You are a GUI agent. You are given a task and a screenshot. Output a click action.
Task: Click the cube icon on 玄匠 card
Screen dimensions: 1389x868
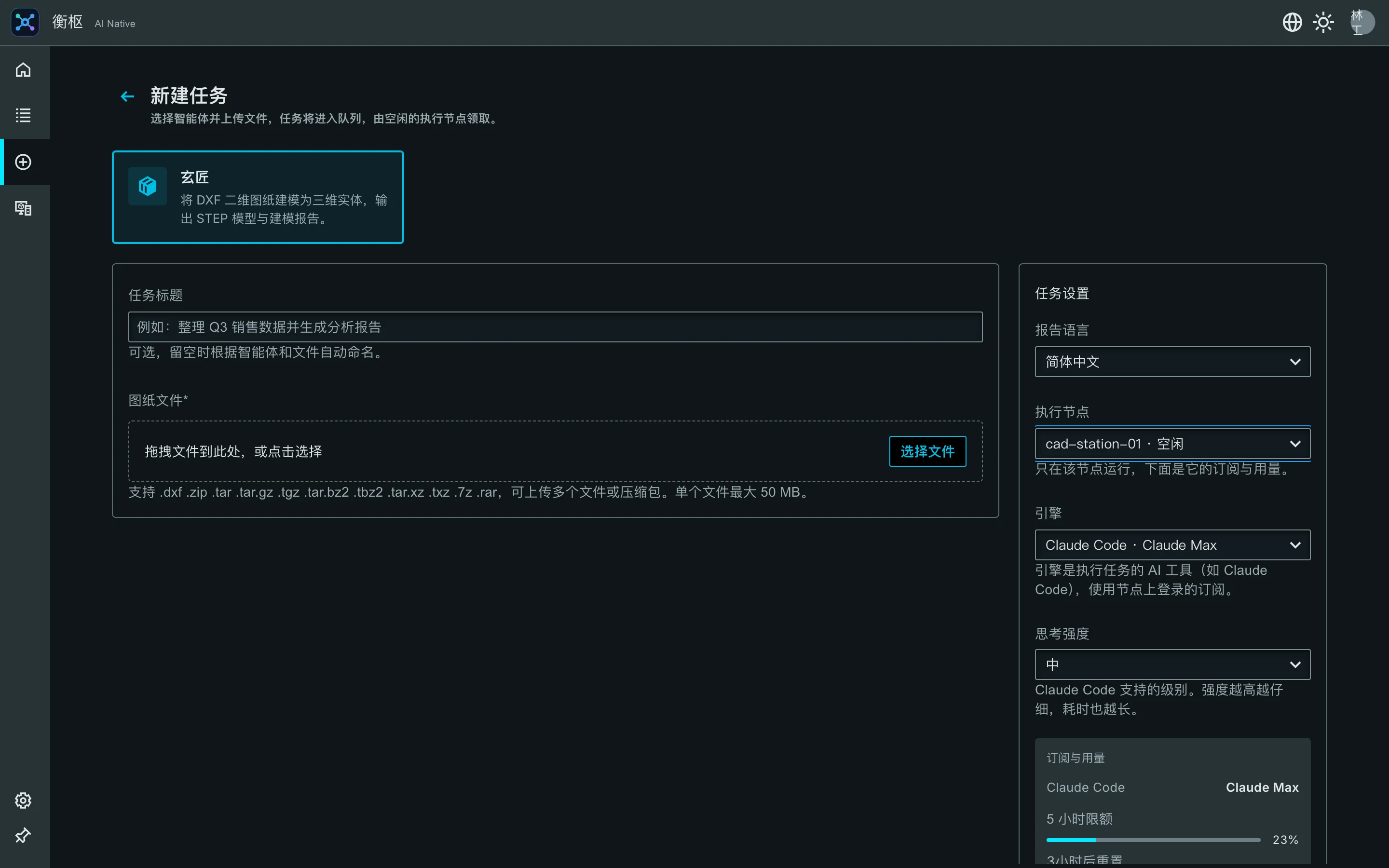pos(148,186)
